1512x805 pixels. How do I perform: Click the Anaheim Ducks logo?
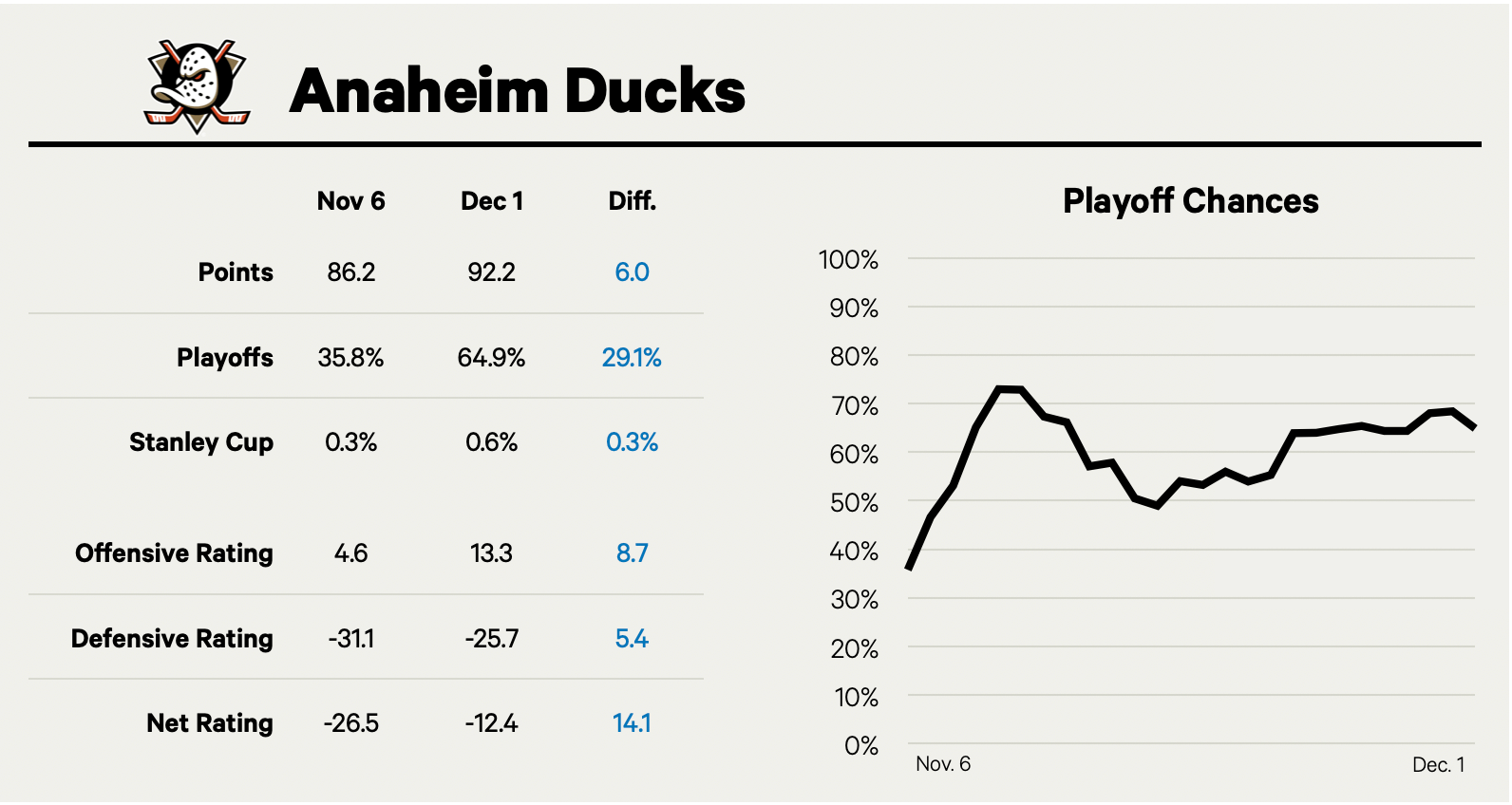click(x=198, y=86)
